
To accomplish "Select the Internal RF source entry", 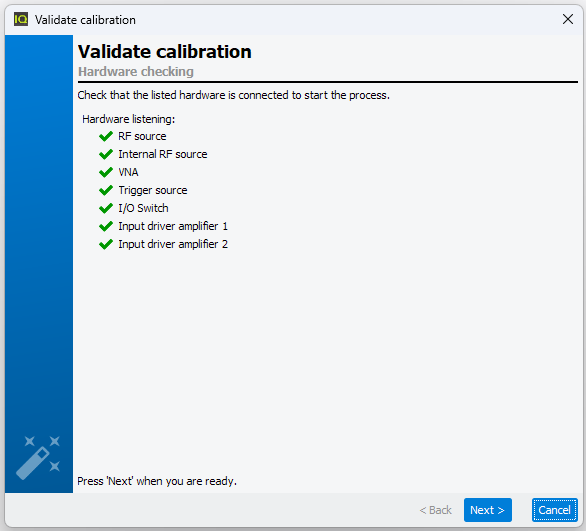I will click(163, 154).
